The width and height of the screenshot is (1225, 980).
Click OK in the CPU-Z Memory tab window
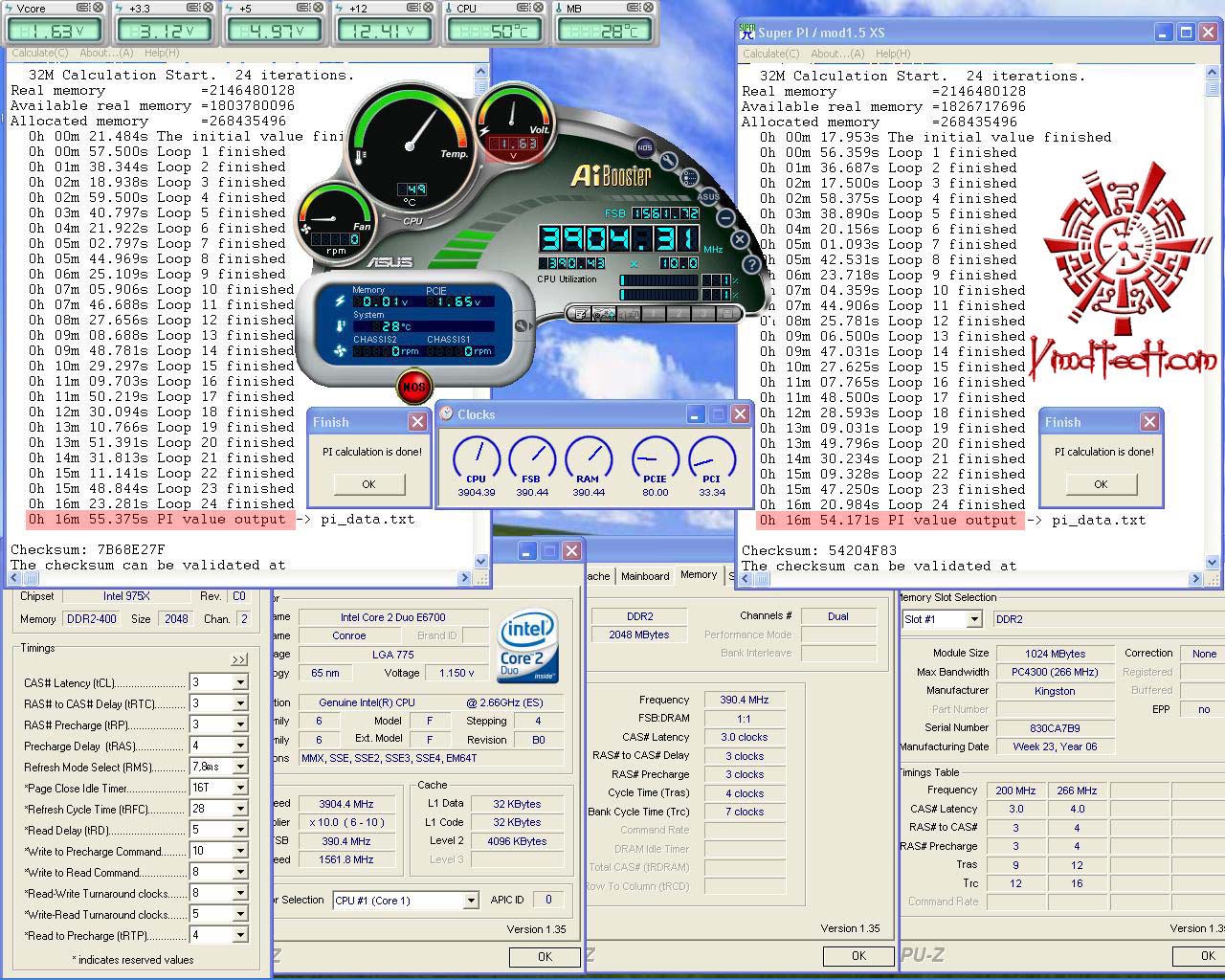click(858, 955)
